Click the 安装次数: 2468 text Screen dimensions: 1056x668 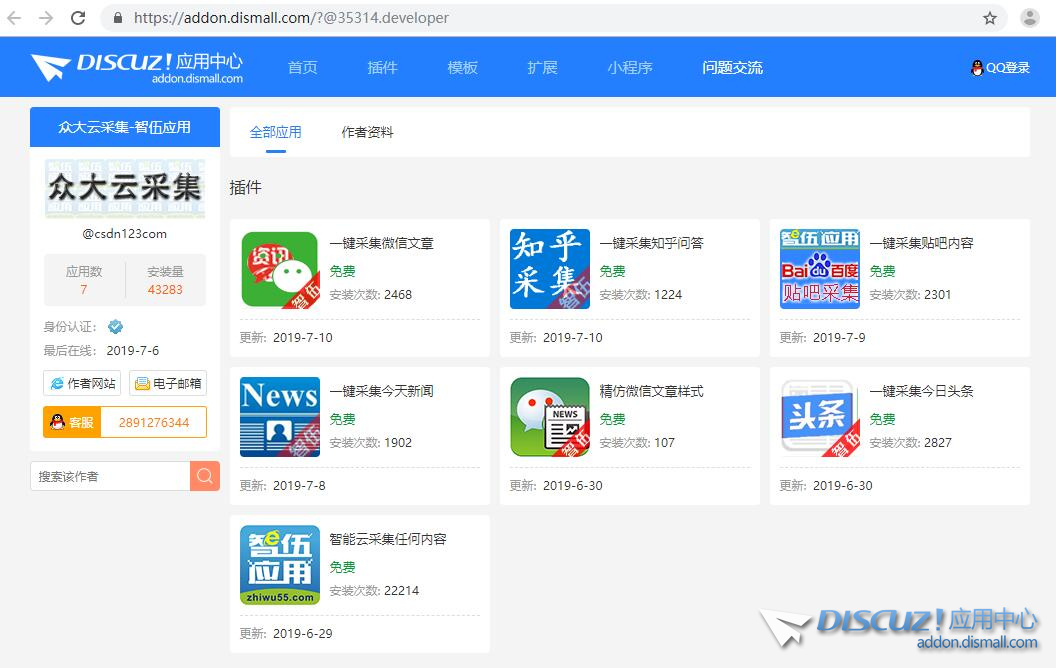pyautogui.click(x=370, y=294)
